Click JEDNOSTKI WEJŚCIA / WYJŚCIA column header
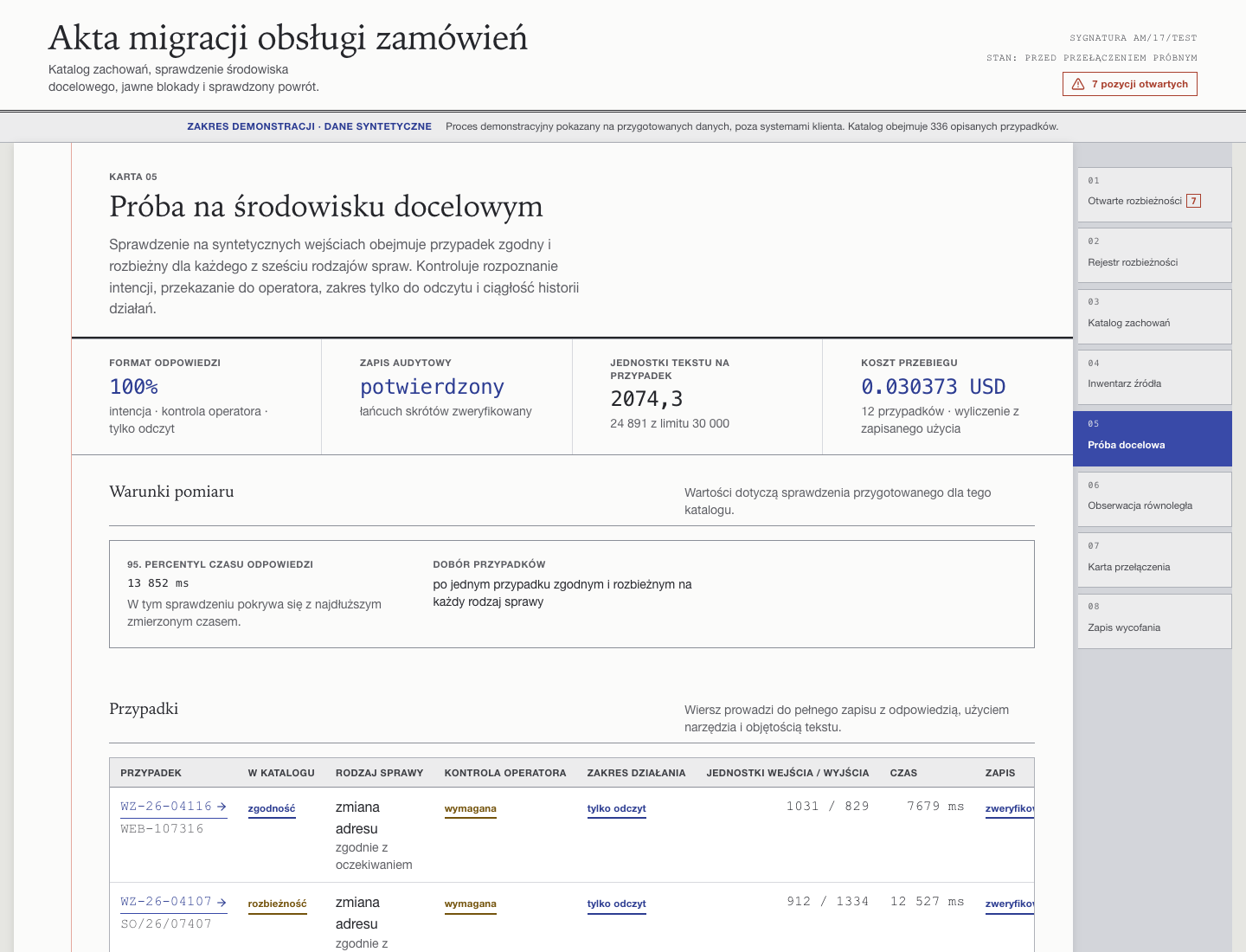This screenshot has width=1246, height=952. pos(787,773)
